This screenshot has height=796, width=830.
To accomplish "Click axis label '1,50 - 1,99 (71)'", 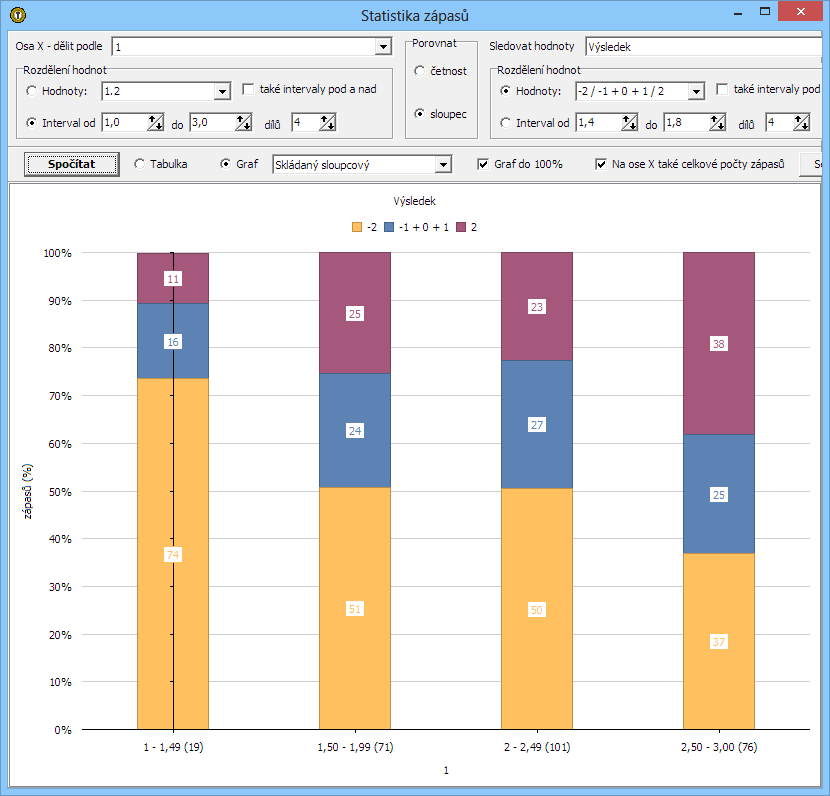I will pyautogui.click(x=355, y=747).
